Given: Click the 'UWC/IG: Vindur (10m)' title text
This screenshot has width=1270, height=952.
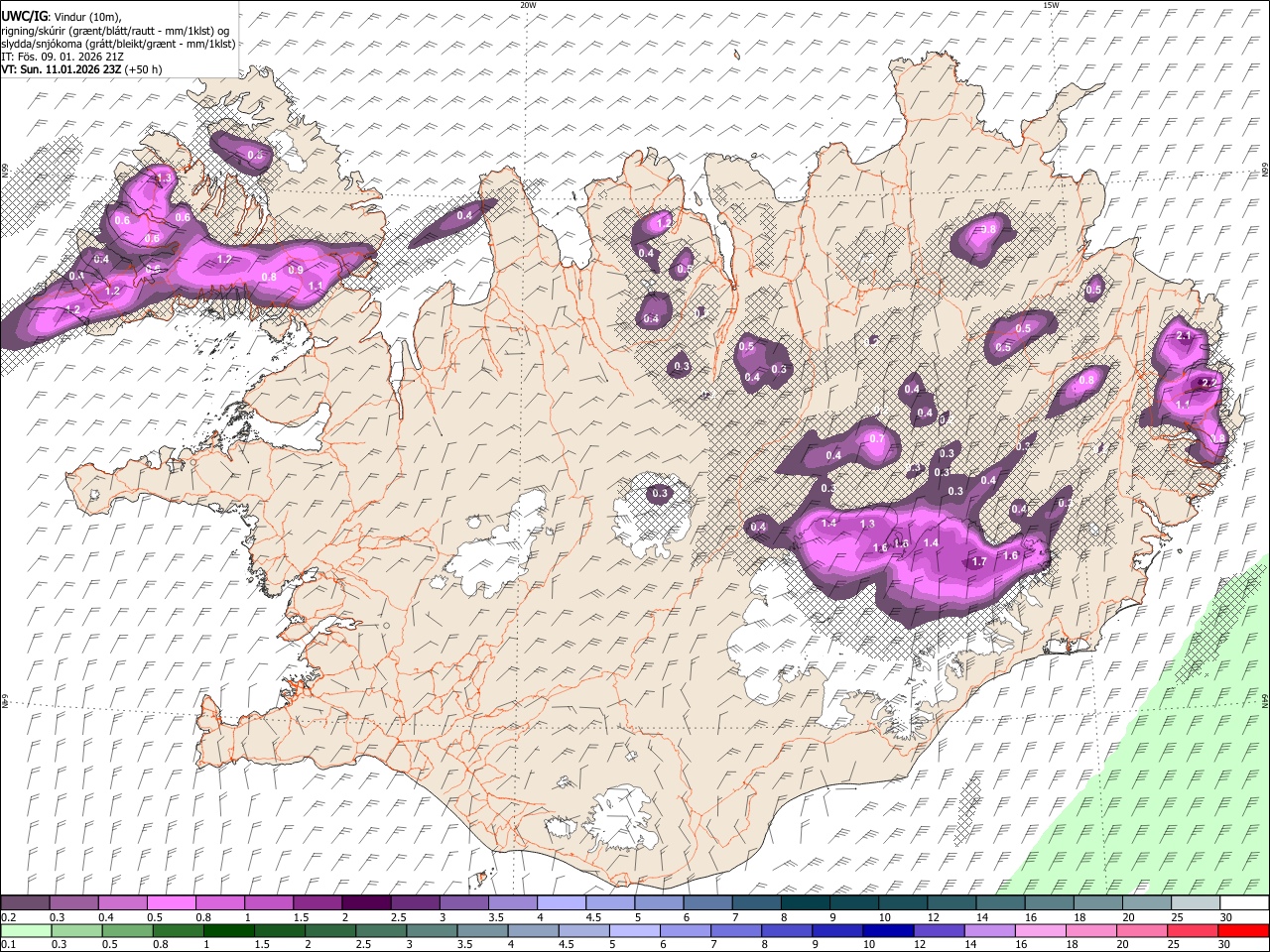Looking at the screenshot, I should [x=62, y=17].
